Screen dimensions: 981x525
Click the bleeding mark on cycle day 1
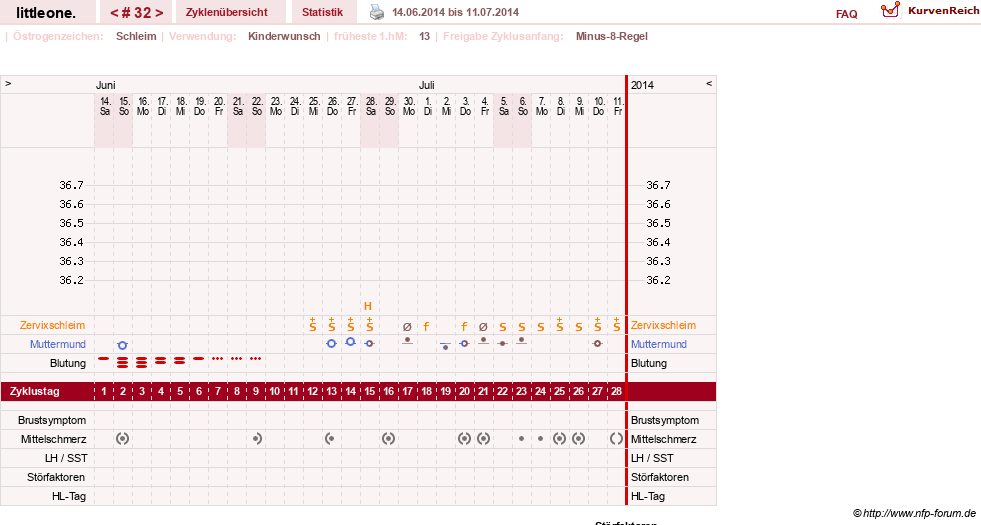tap(104, 359)
